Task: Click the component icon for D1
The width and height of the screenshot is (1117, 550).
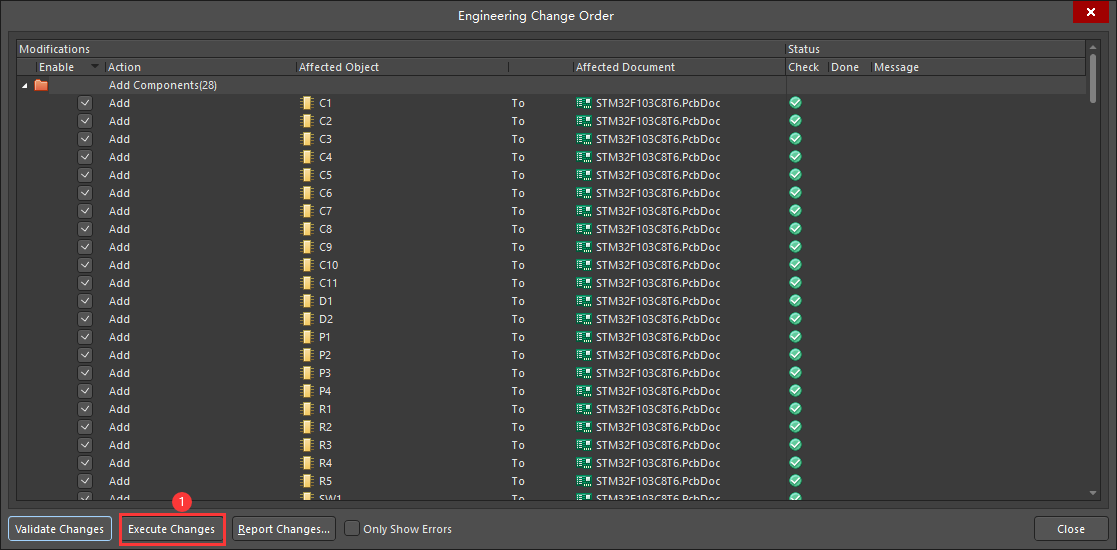Action: click(307, 301)
